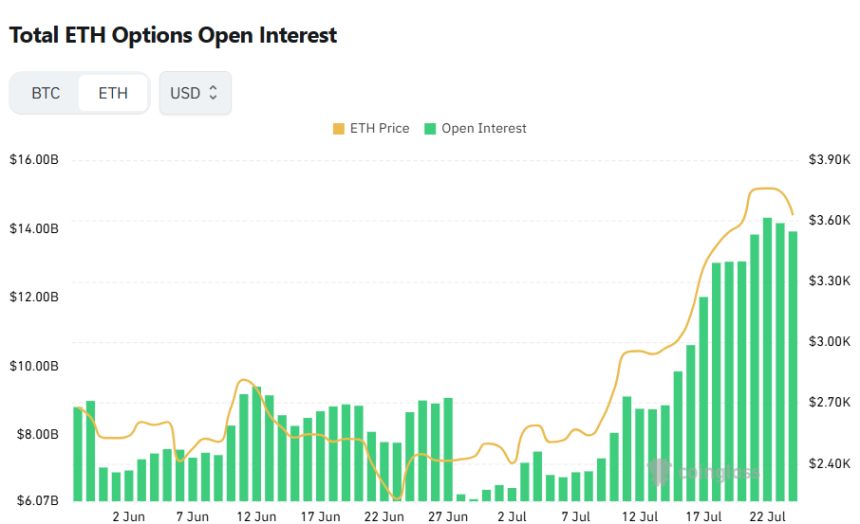Click the $10.00B left axis label
Viewport: 860px width, 524px height.
click(x=34, y=366)
